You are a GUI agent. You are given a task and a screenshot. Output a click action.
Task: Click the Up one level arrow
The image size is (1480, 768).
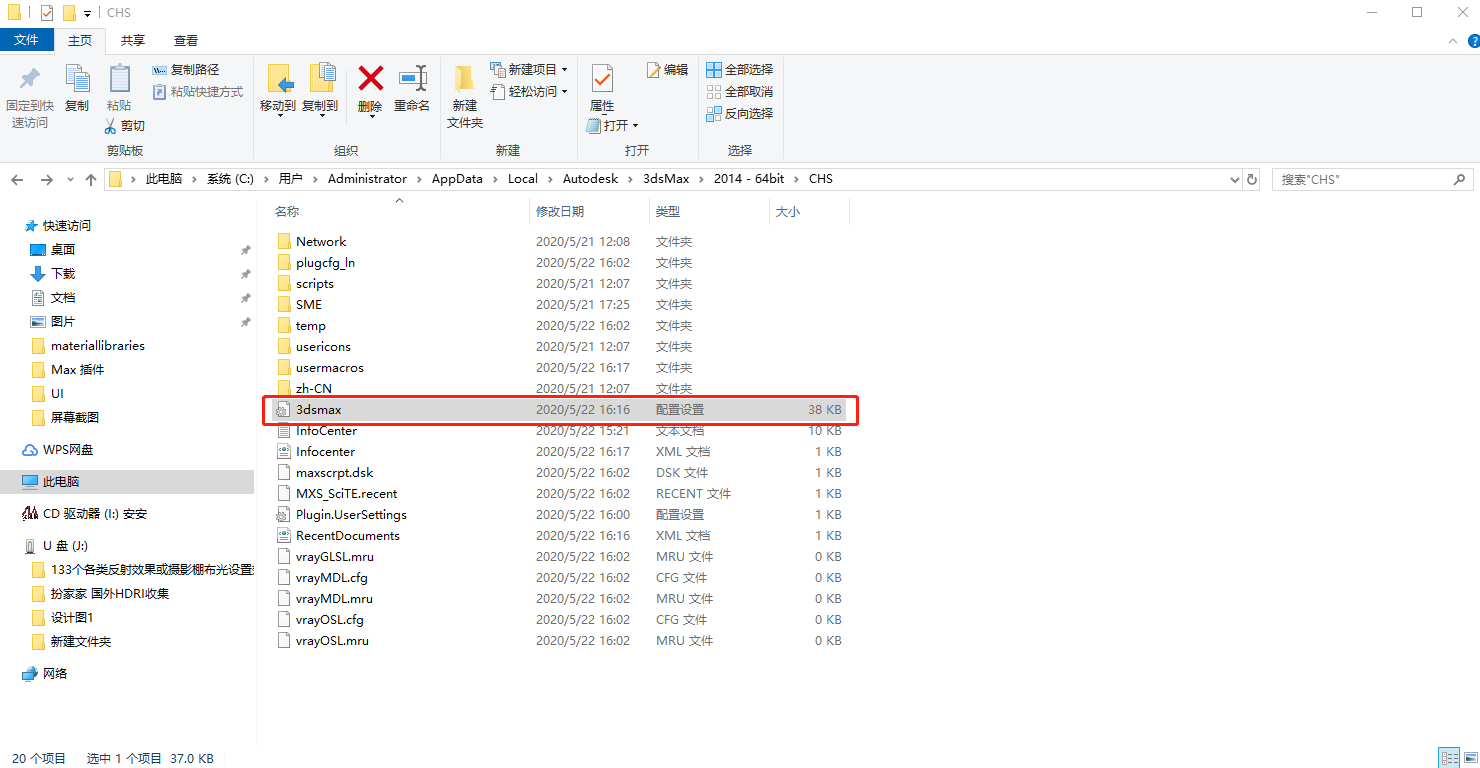(91, 180)
